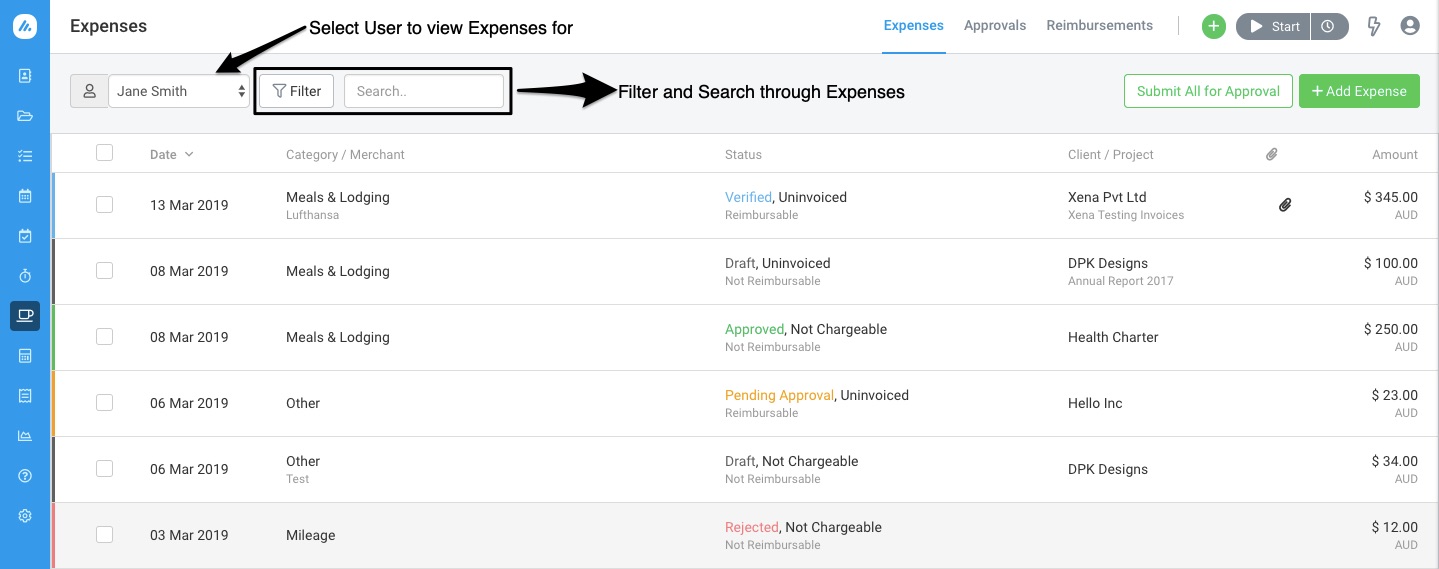
Task: Click the paperclip attachment on Lufthansa expense
Action: pos(1285,205)
